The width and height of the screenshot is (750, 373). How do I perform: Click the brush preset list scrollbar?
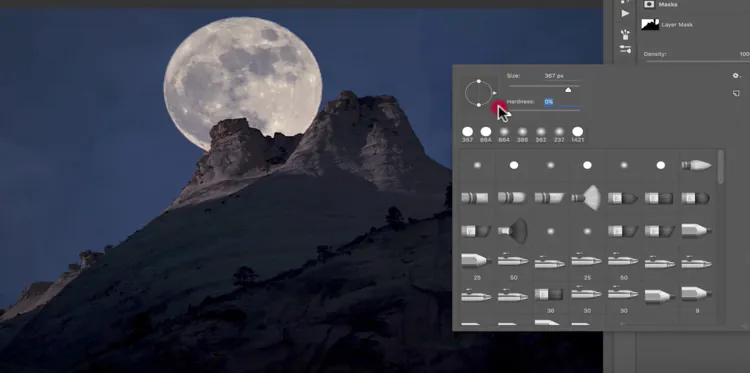tap(721, 167)
